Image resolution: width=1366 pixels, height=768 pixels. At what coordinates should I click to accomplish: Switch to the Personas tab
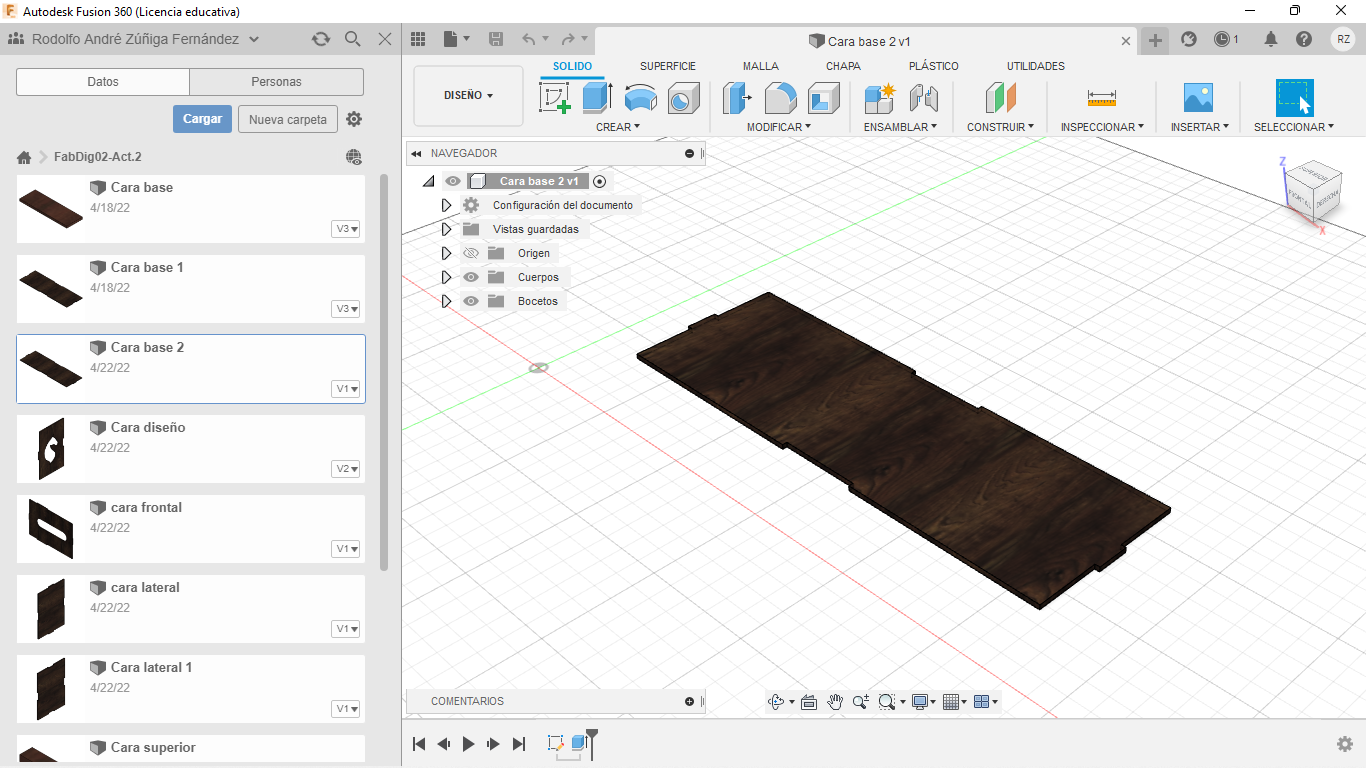pos(276,82)
